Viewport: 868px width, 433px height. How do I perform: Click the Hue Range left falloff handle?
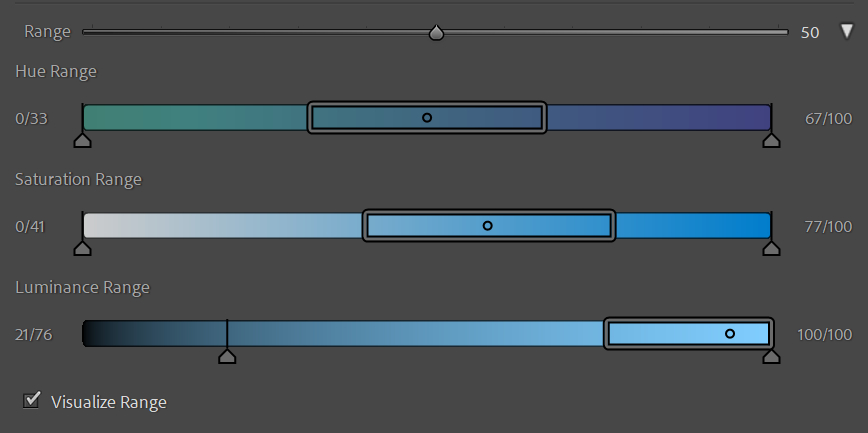(83, 141)
